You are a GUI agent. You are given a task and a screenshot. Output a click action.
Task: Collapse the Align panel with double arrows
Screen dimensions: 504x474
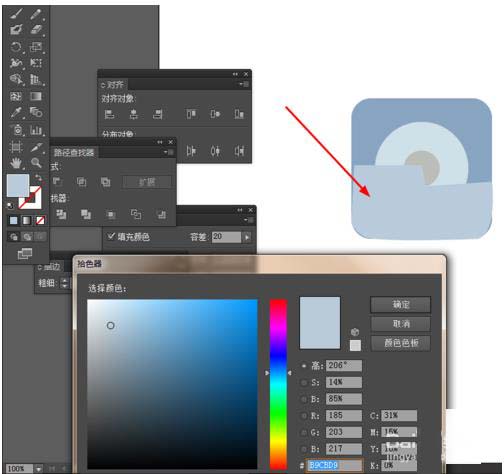pyautogui.click(x=235, y=74)
